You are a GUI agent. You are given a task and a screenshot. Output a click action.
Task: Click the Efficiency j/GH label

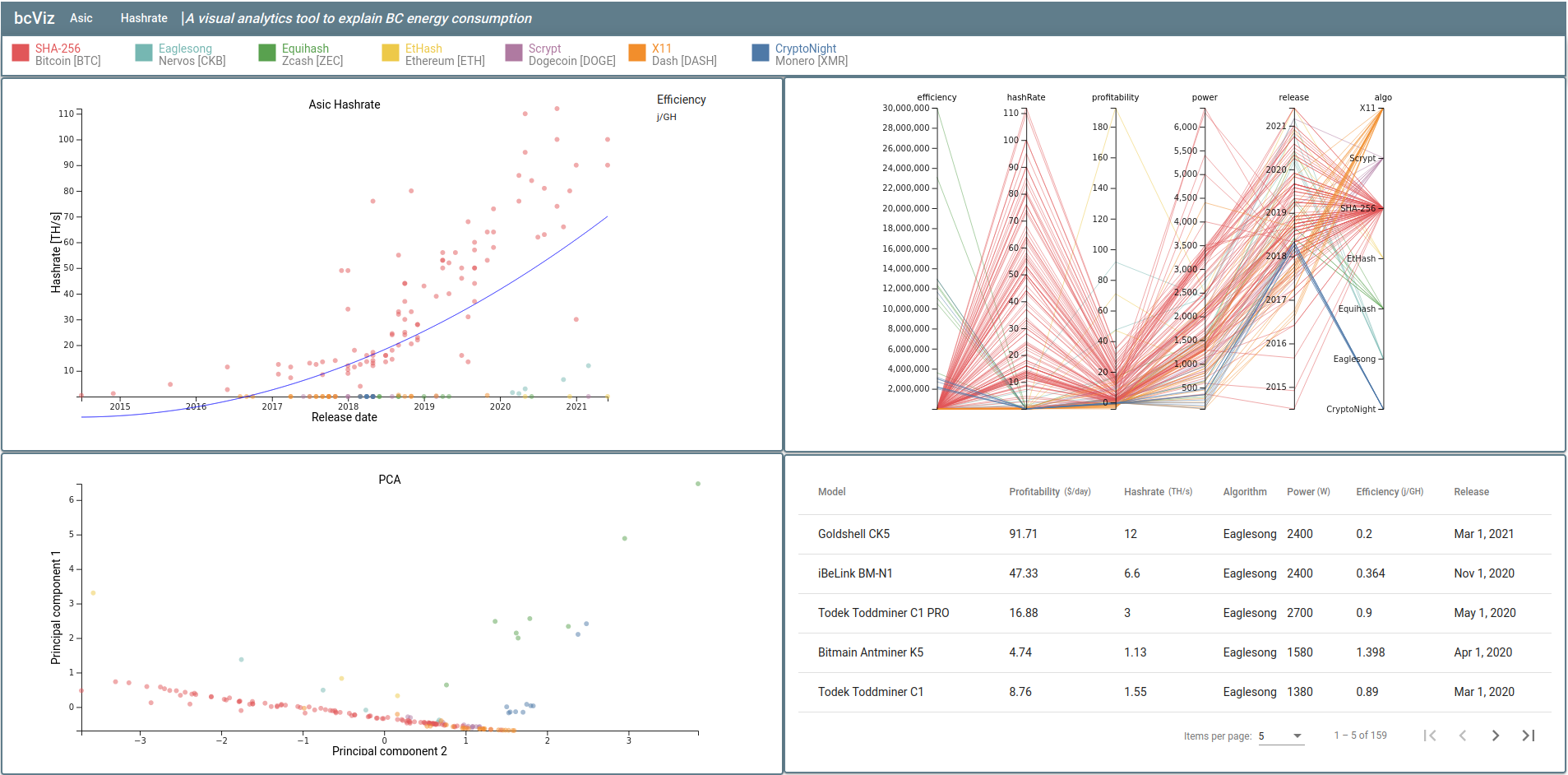(681, 107)
